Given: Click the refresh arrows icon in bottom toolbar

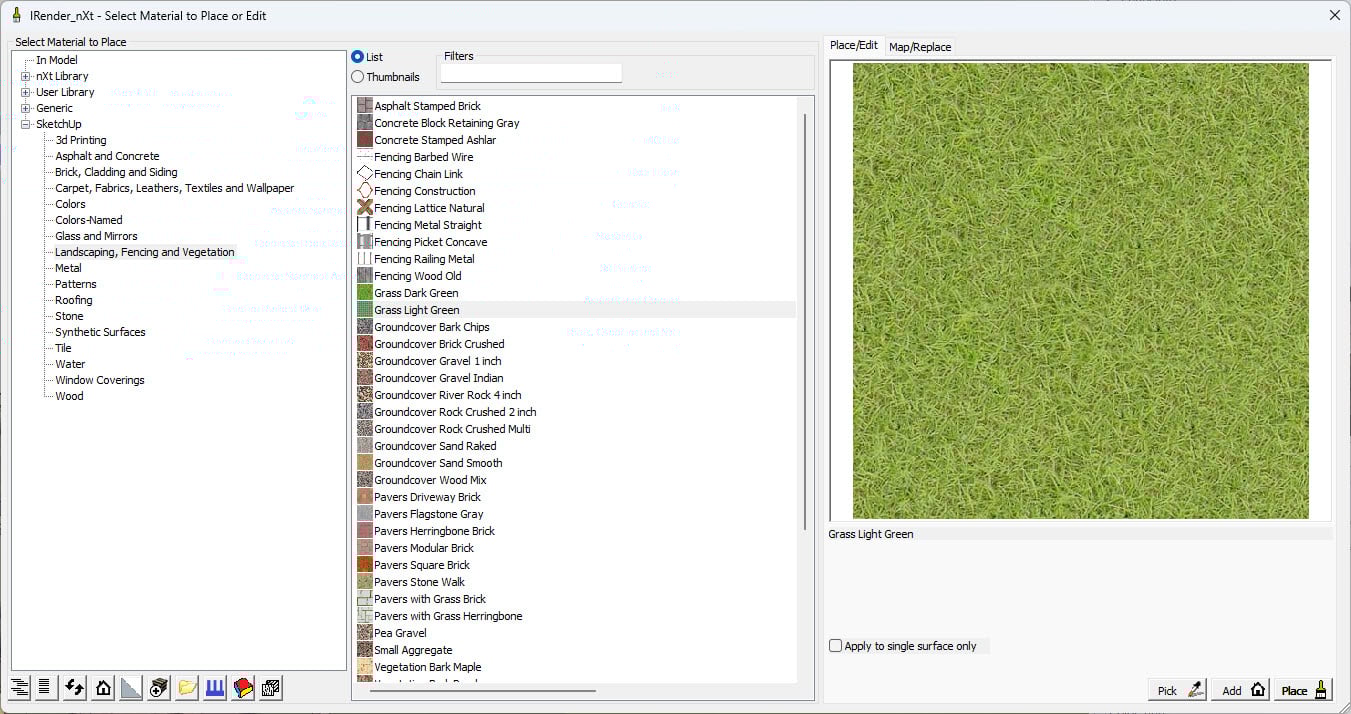Looking at the screenshot, I should point(75,687).
